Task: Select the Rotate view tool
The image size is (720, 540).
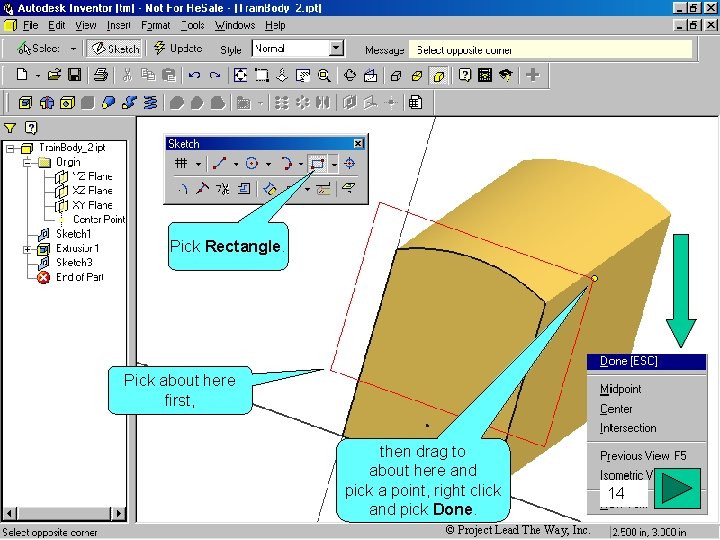Action: click(350, 75)
